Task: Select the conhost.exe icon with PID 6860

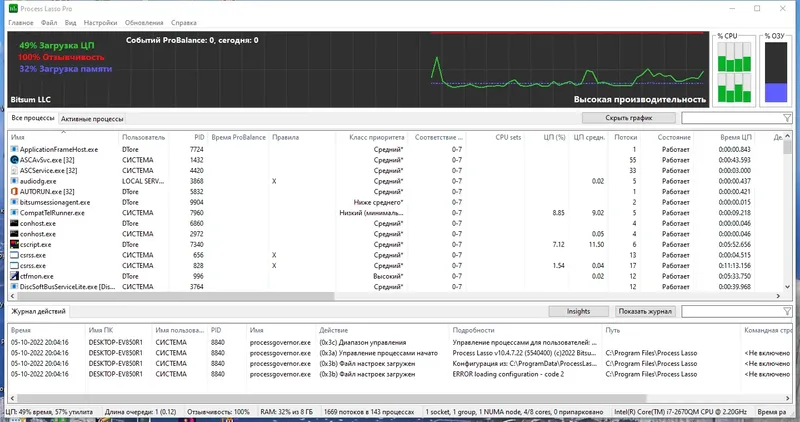Action: (x=14, y=224)
